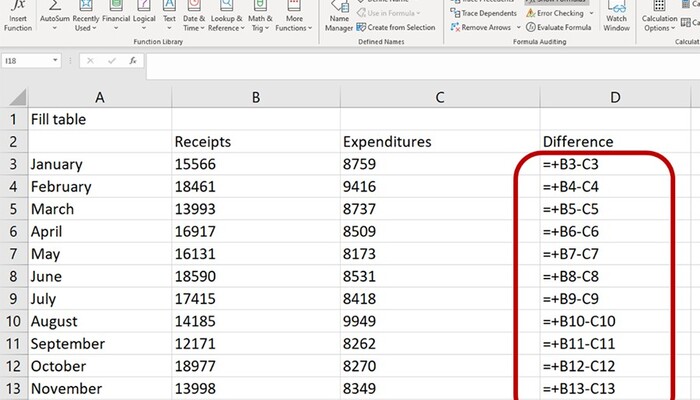This screenshot has height=400, width=700.
Task: Open the Date & Time functions menu
Action: tap(194, 17)
